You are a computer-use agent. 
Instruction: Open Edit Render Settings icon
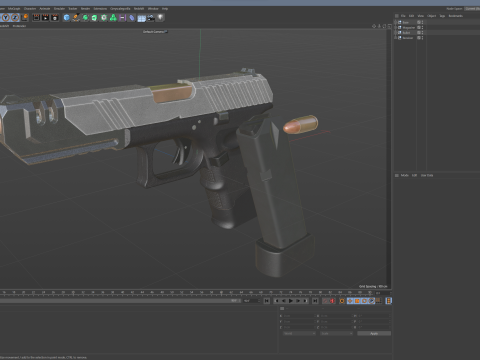point(55,17)
